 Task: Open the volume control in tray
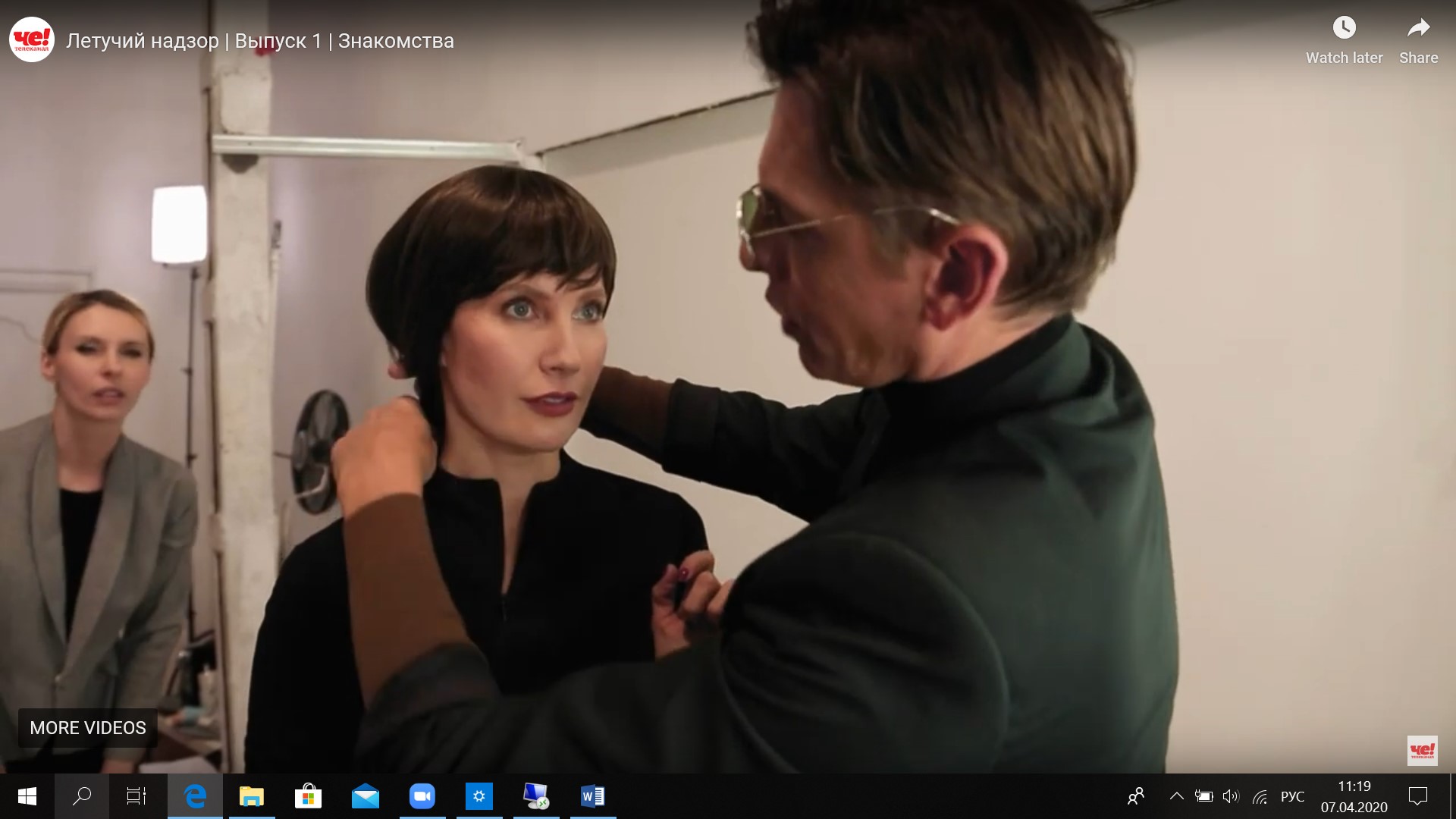1231,796
